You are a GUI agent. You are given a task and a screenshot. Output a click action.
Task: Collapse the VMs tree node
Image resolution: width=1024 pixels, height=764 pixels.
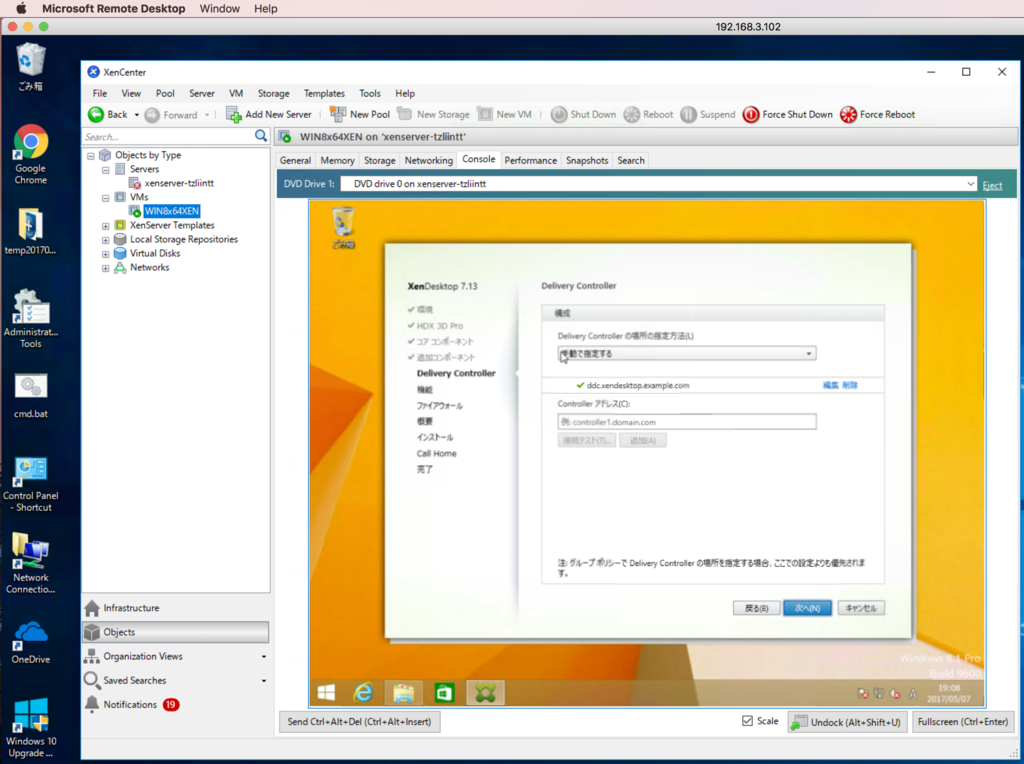pos(105,198)
